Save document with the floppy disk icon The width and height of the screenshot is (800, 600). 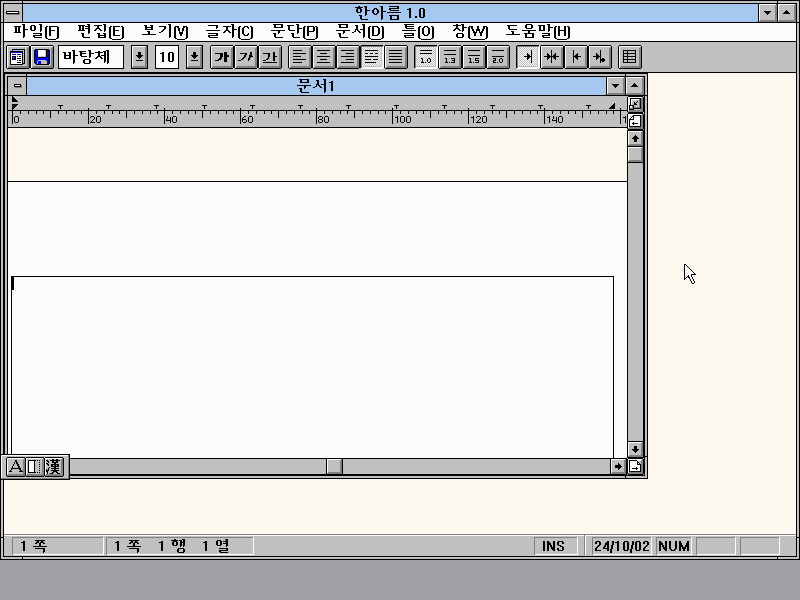coord(42,57)
